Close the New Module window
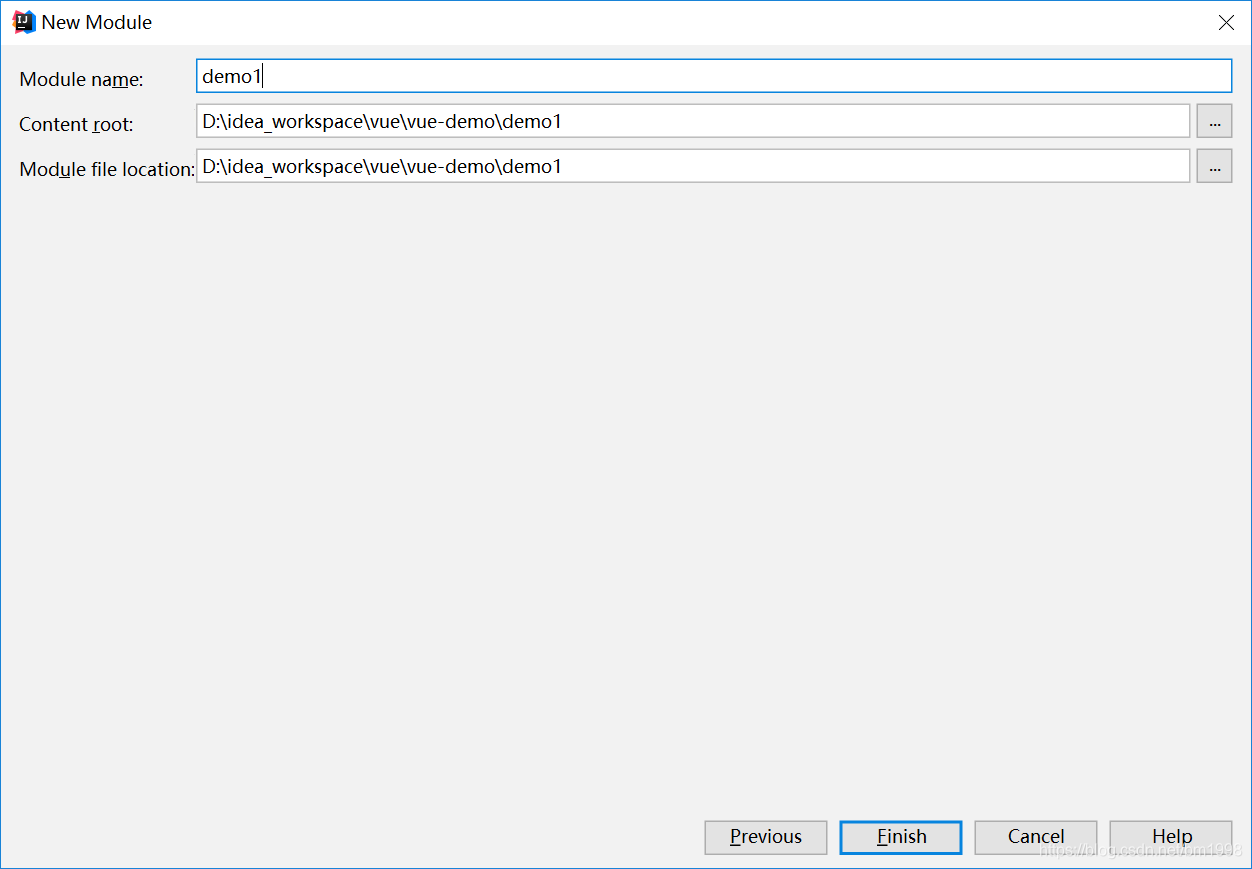This screenshot has height=869, width=1252. (x=1226, y=22)
